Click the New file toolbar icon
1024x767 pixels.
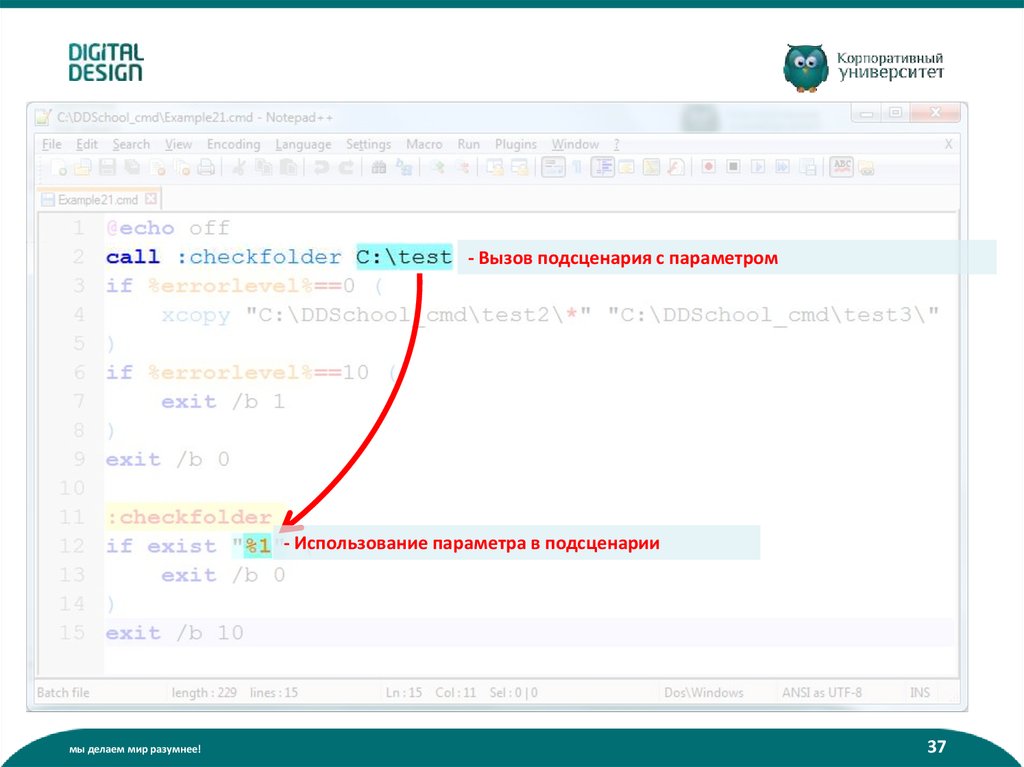click(59, 168)
